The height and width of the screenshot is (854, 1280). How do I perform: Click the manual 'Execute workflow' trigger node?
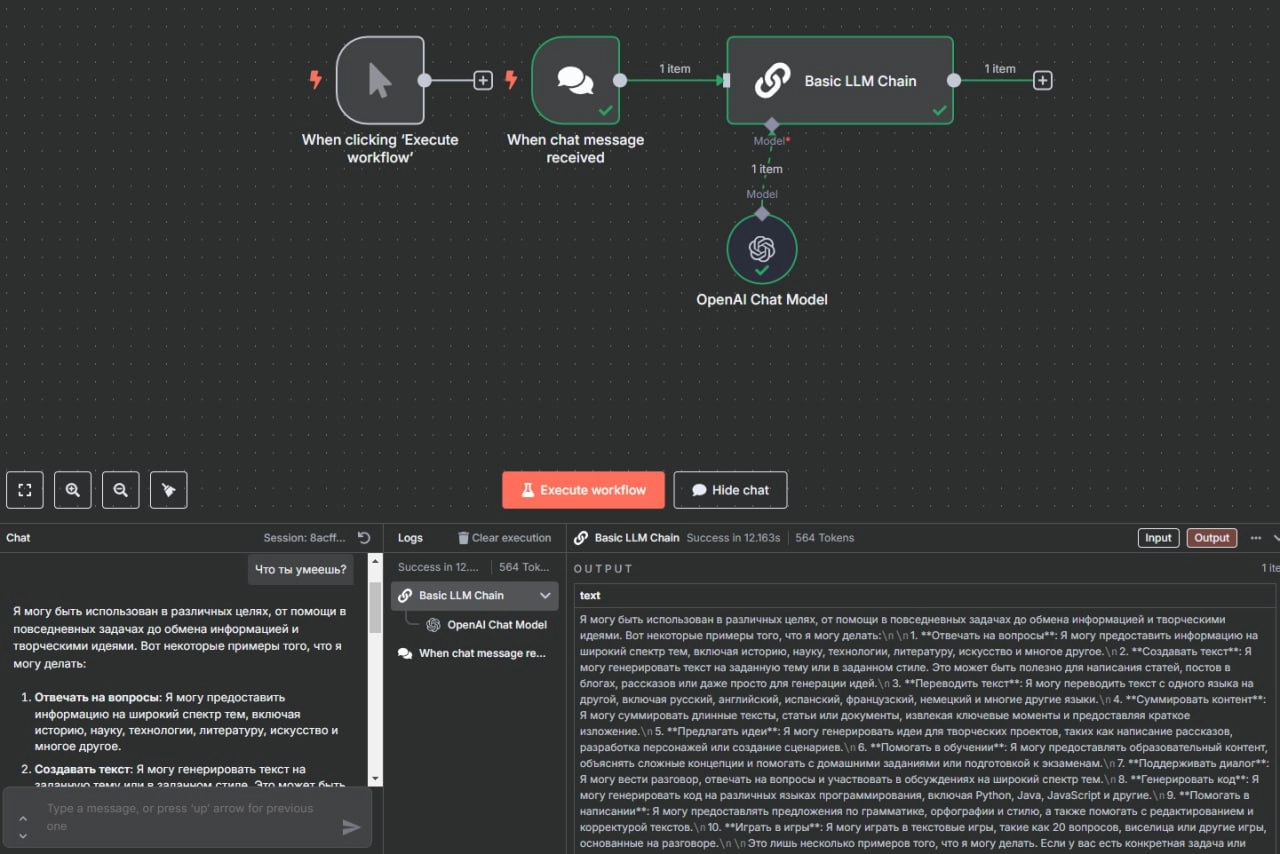(x=380, y=81)
